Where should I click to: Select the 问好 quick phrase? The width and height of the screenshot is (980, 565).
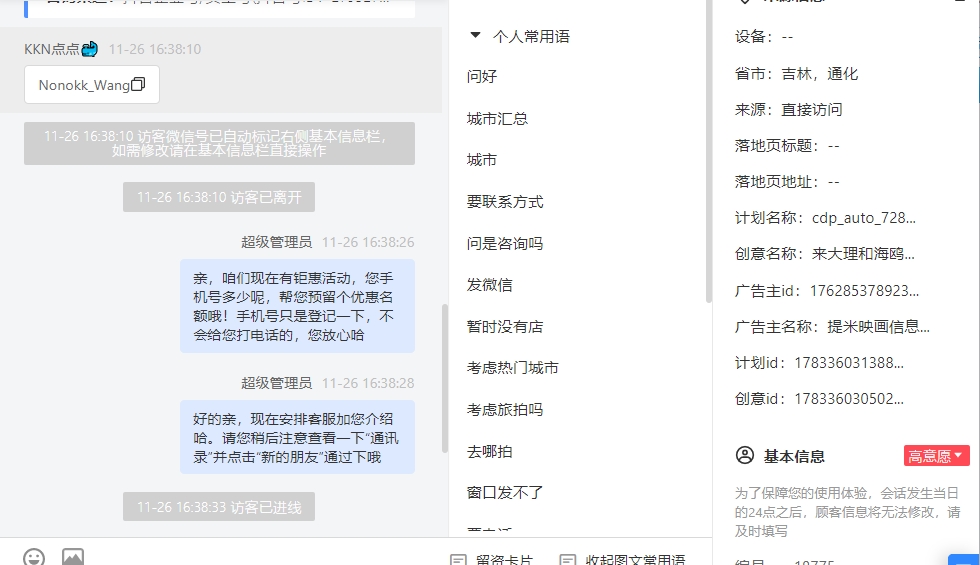point(482,76)
